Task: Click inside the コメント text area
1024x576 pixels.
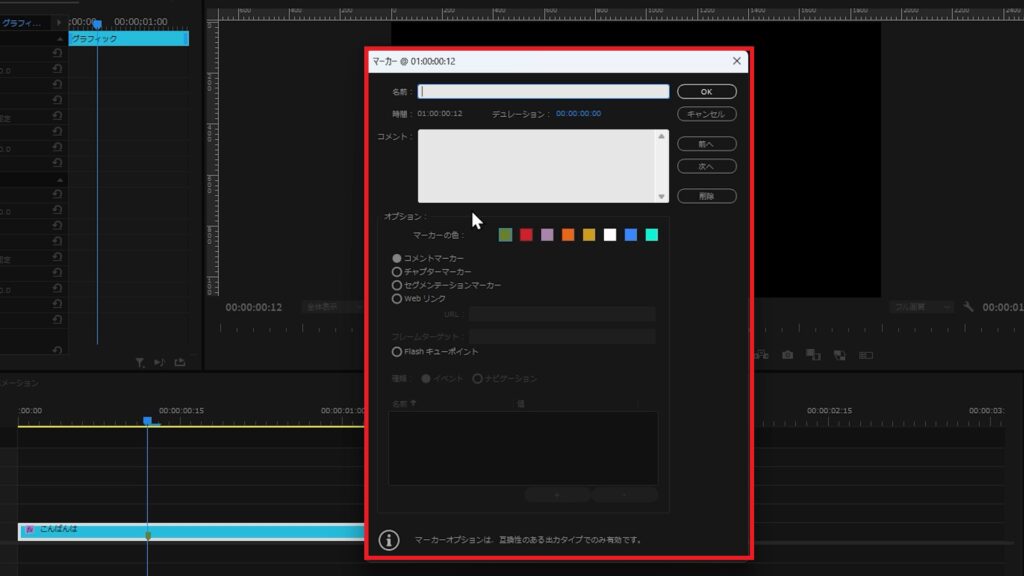Action: click(x=537, y=166)
